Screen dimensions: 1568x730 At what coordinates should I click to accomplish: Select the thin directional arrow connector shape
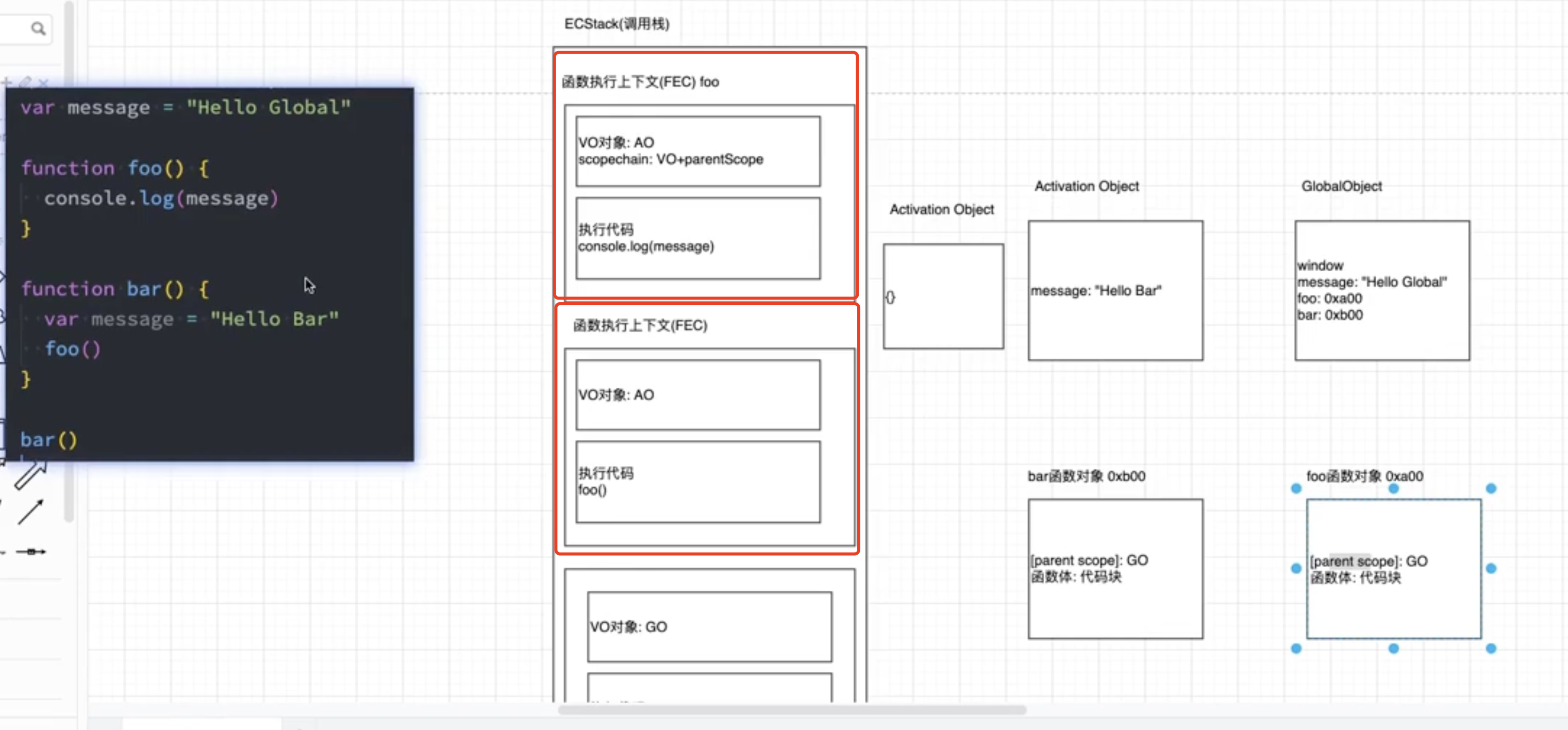[30, 512]
